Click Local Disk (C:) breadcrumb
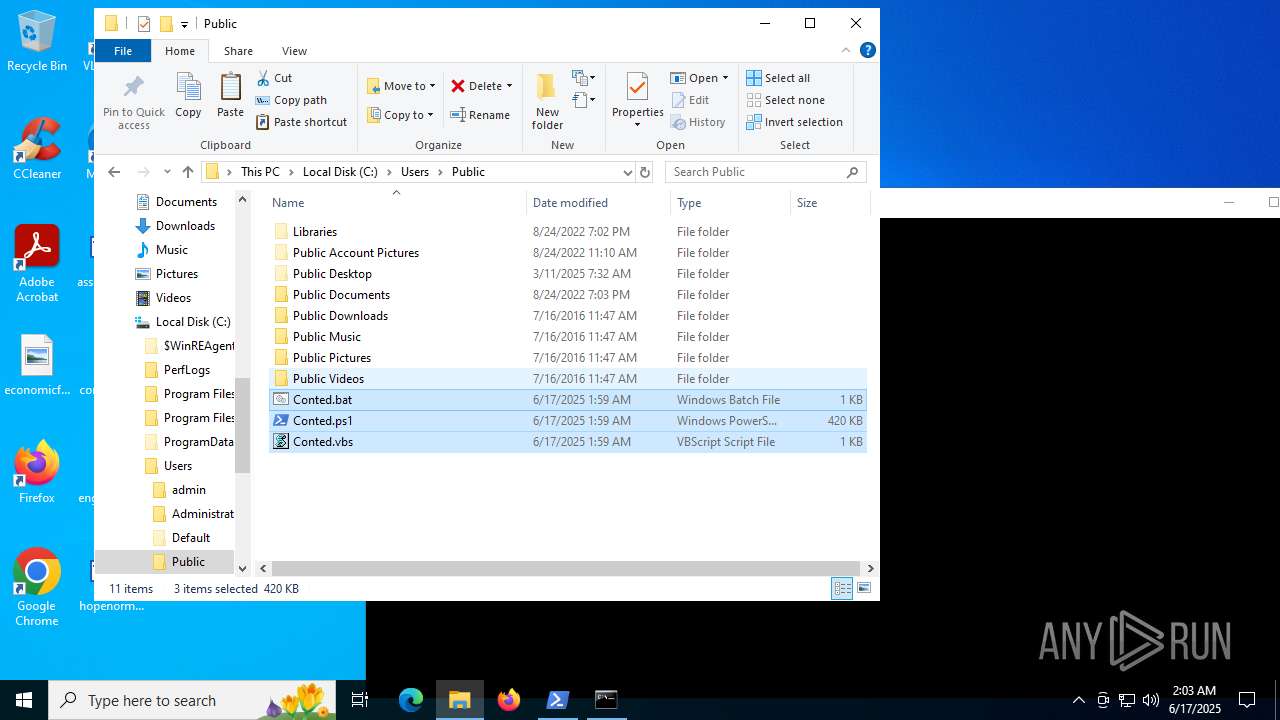The height and width of the screenshot is (720, 1280). 340,172
